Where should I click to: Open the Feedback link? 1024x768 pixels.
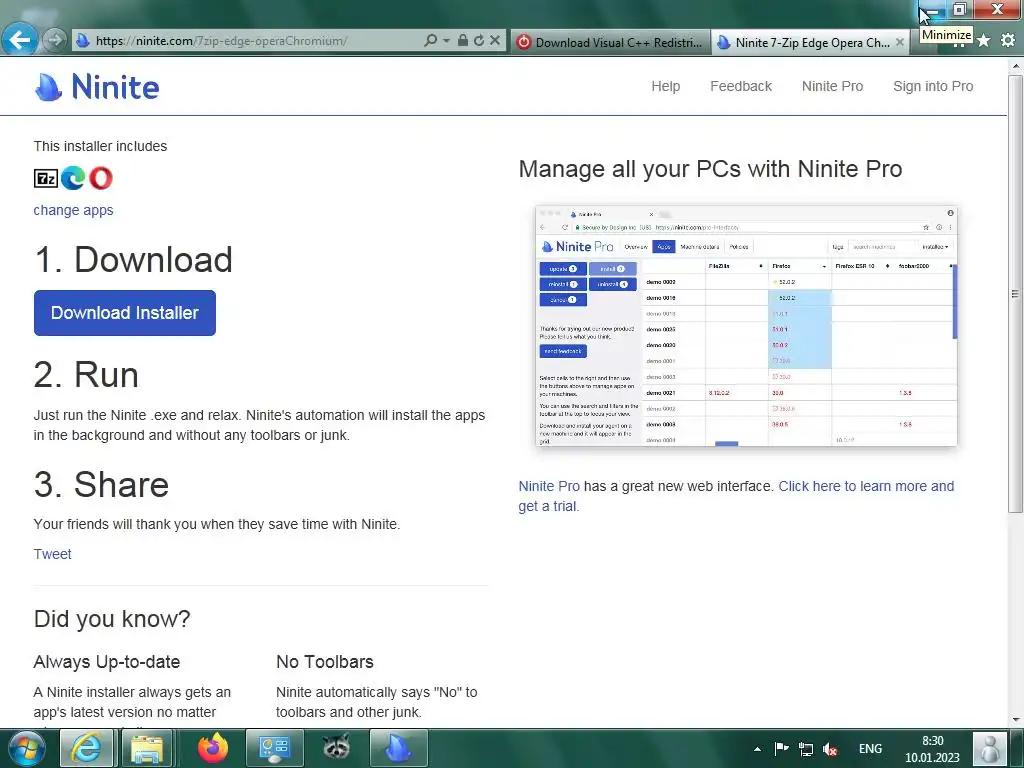click(x=741, y=86)
